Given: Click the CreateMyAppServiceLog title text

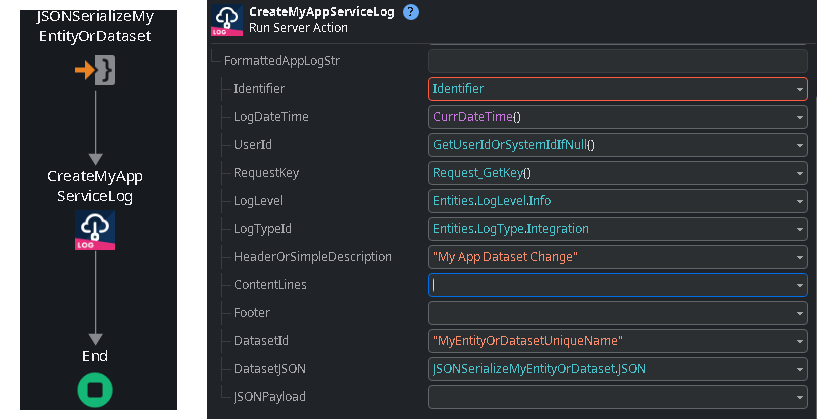Looking at the screenshot, I should pos(321,12).
